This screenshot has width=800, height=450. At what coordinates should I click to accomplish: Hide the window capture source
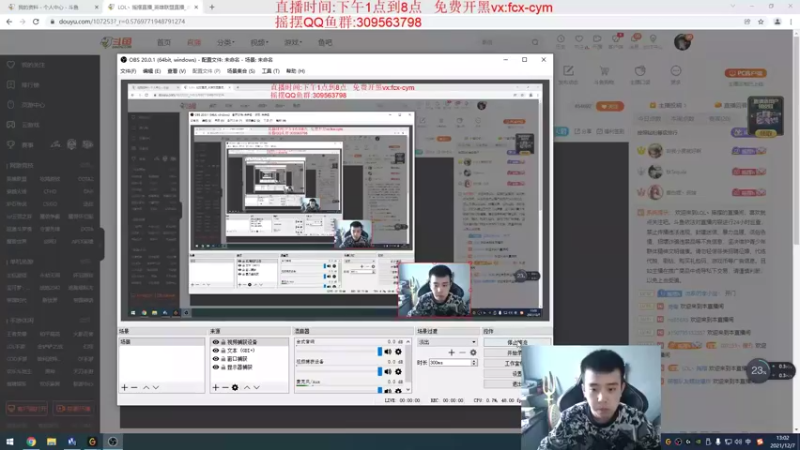coord(215,359)
